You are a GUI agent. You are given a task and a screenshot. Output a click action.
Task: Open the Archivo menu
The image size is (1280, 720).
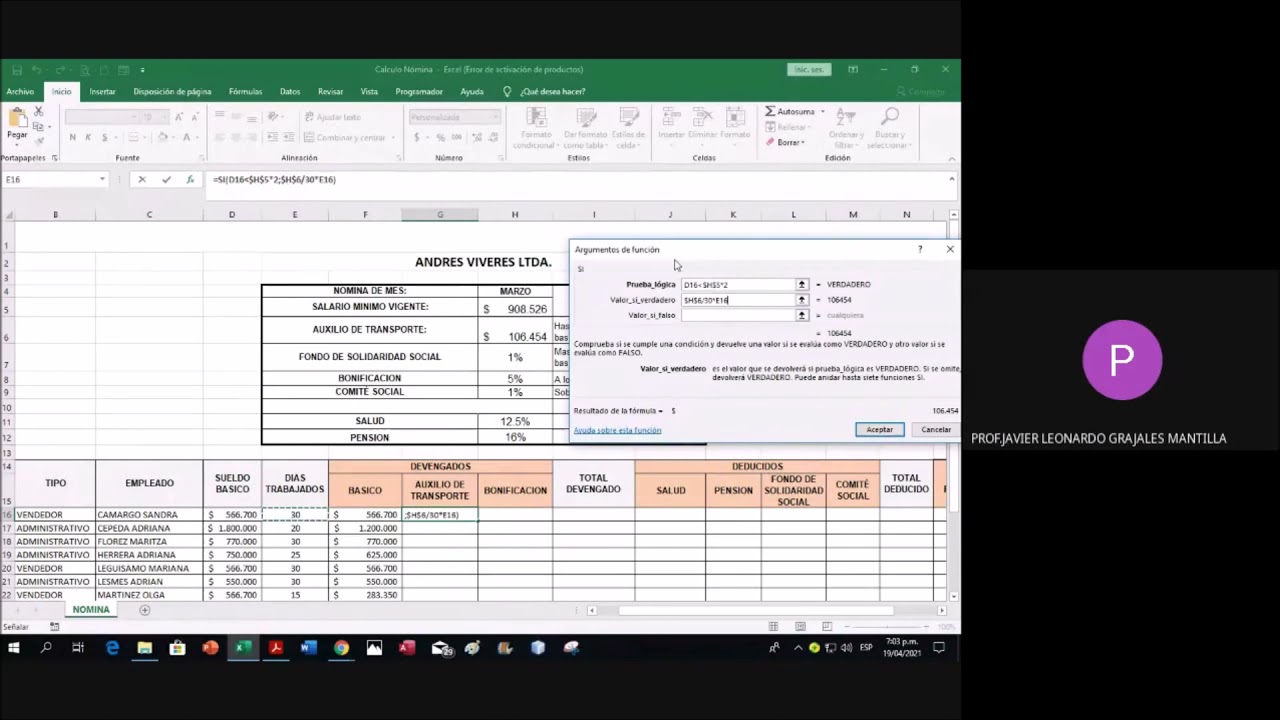(20, 92)
